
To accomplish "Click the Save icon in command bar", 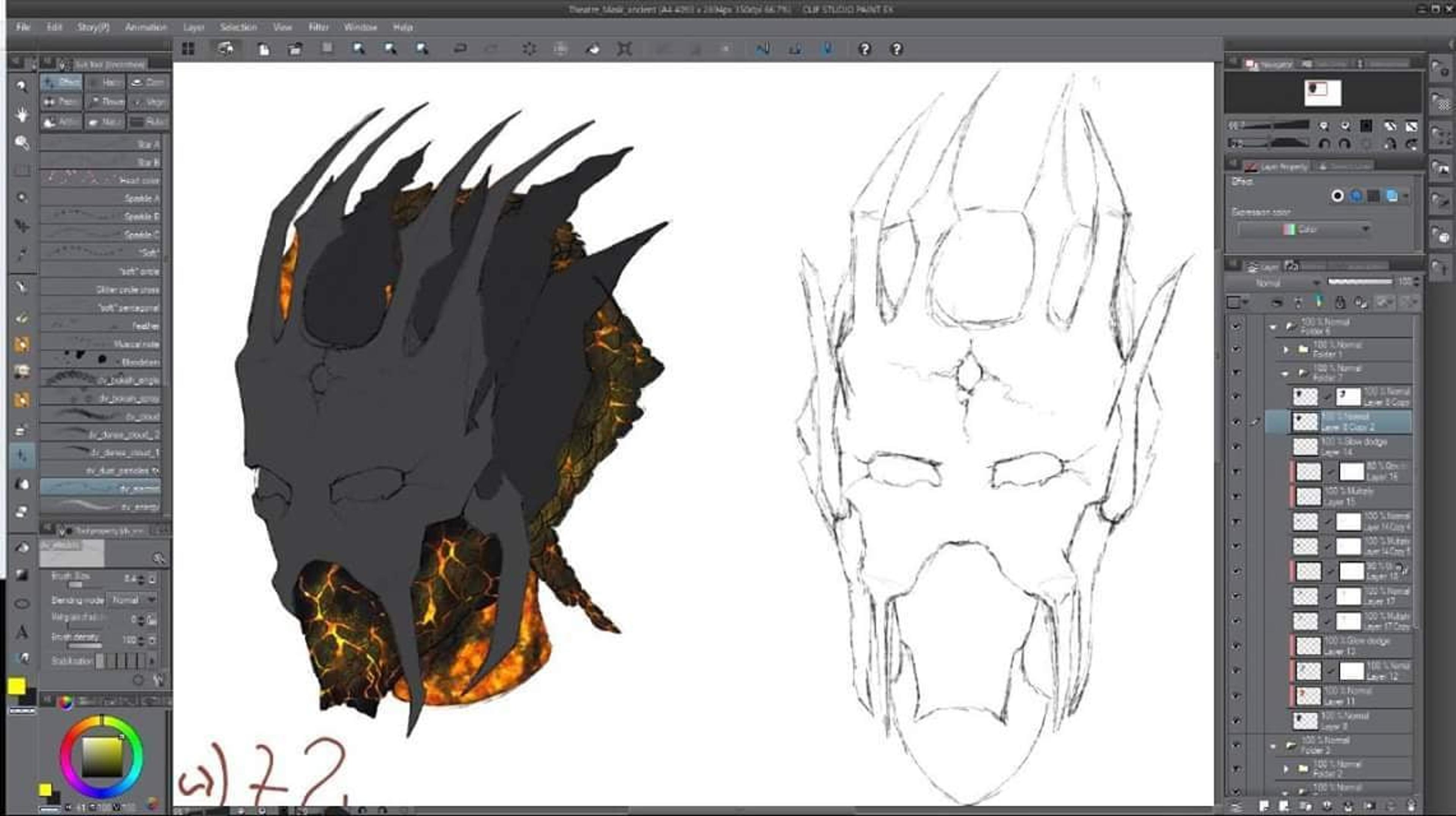I will click(x=327, y=49).
